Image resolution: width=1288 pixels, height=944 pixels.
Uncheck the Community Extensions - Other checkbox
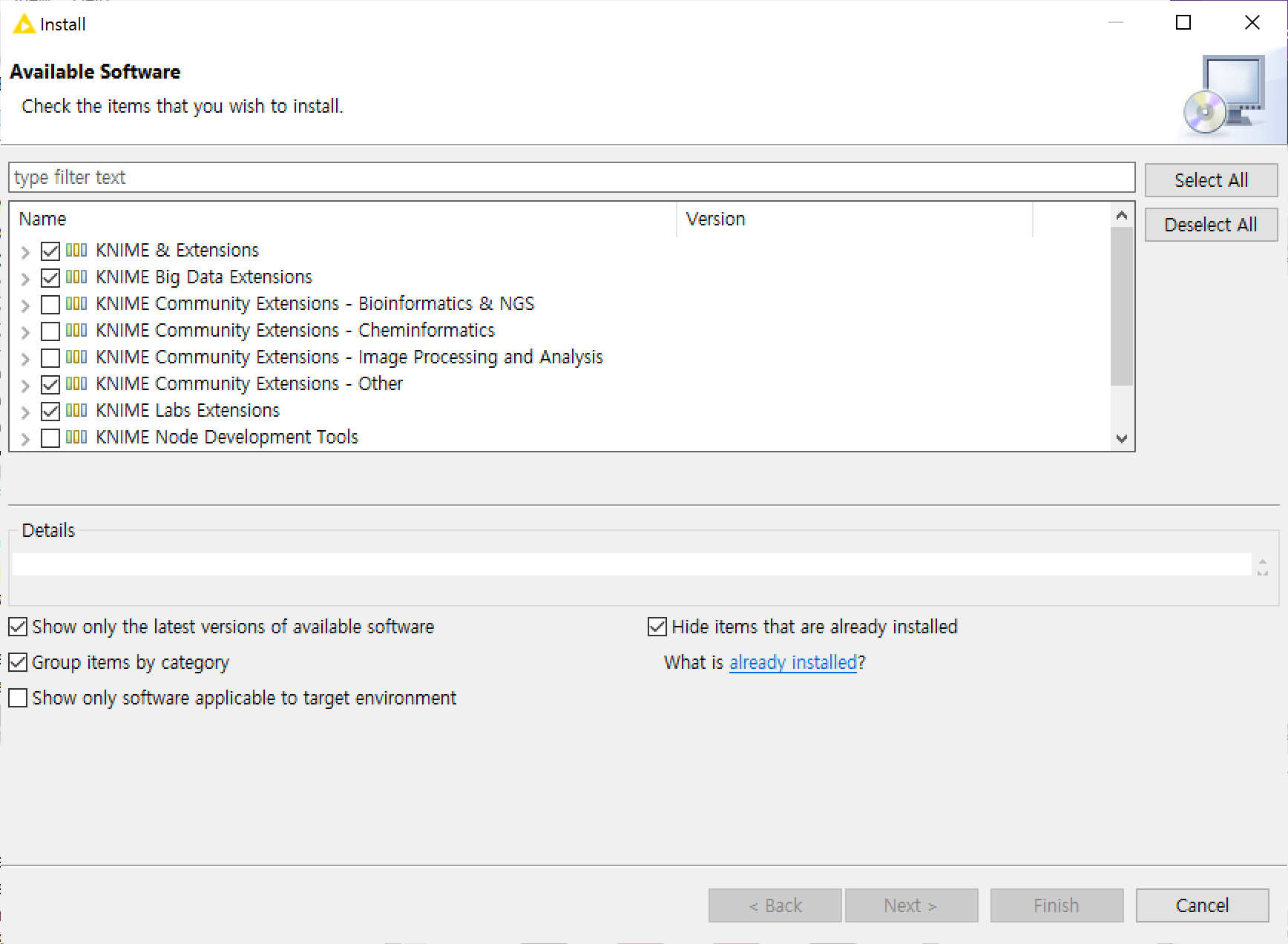[50, 385]
